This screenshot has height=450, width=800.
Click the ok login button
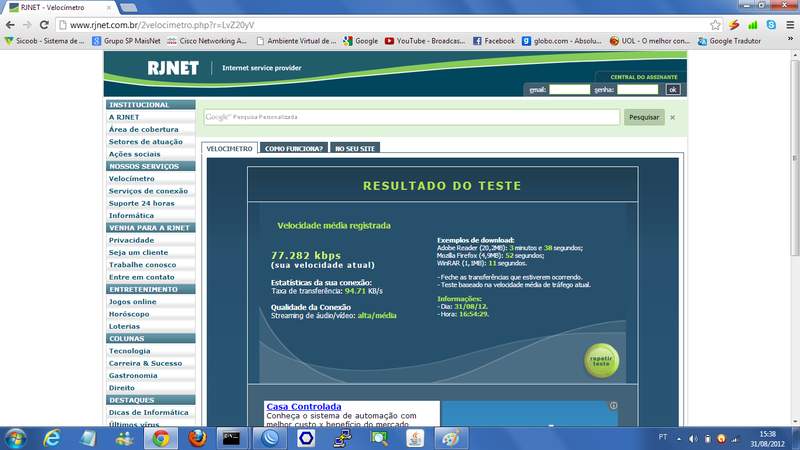[x=673, y=89]
